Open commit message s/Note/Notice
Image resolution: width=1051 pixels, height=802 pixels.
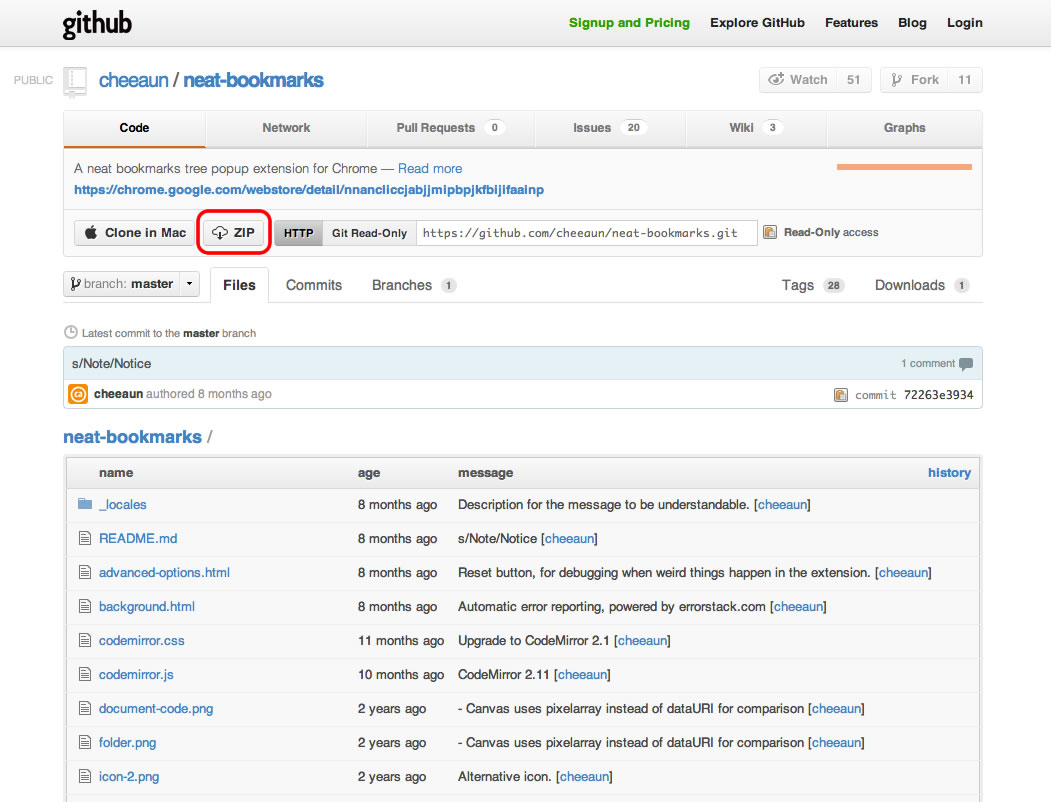(x=111, y=364)
